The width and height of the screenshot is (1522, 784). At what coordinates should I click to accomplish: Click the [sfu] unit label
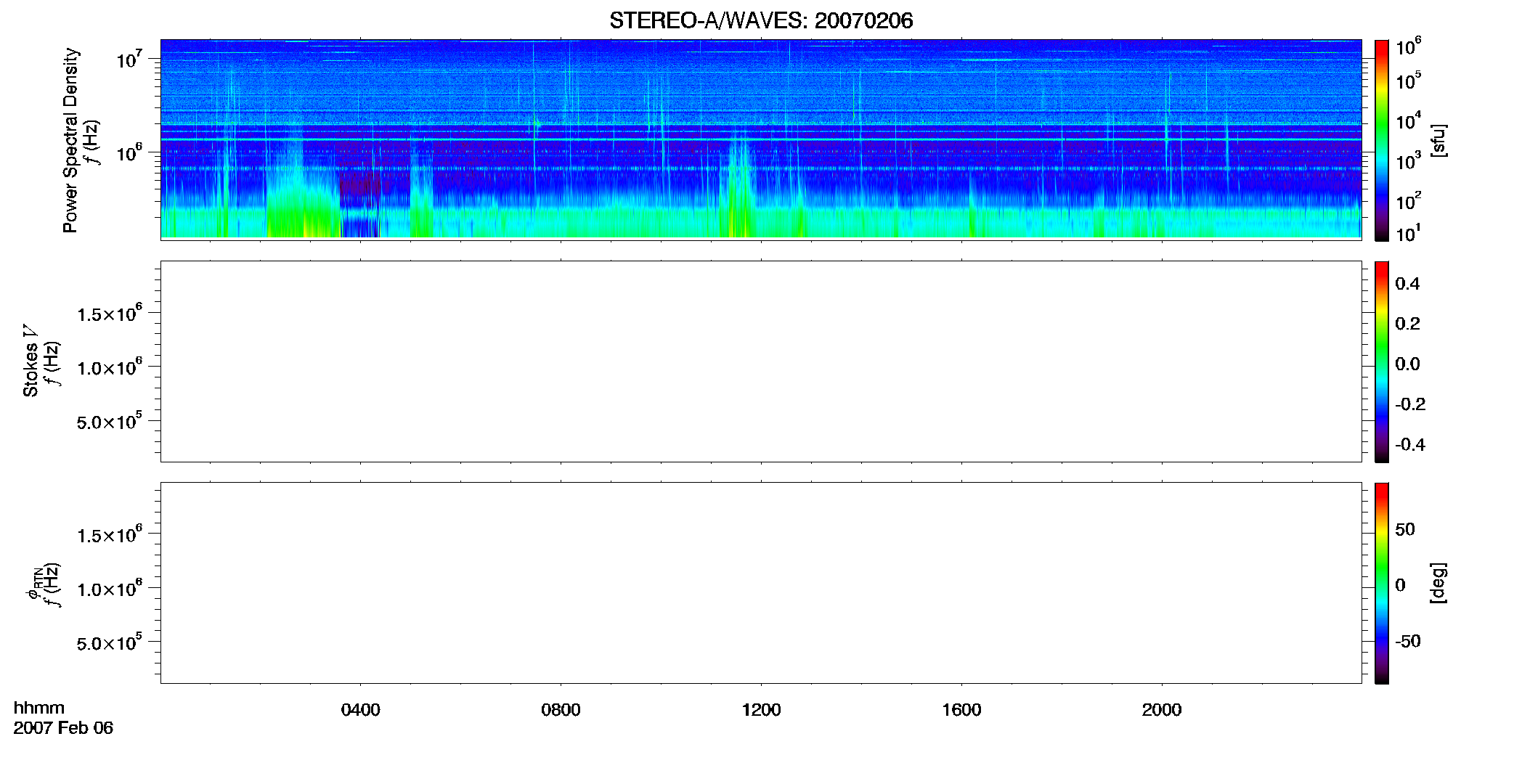click(1438, 140)
